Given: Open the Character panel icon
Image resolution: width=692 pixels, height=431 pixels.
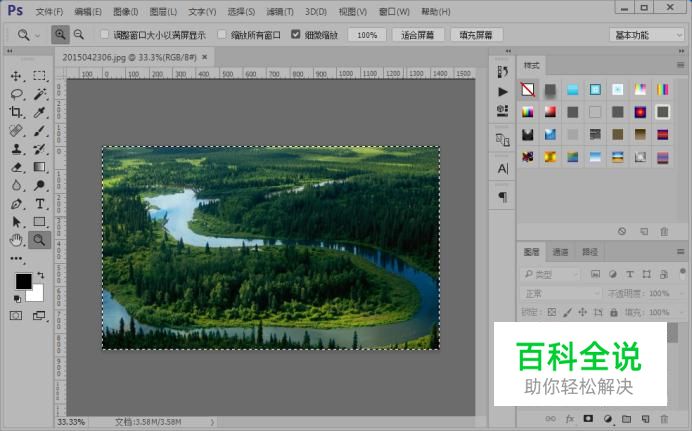Looking at the screenshot, I should click(502, 169).
